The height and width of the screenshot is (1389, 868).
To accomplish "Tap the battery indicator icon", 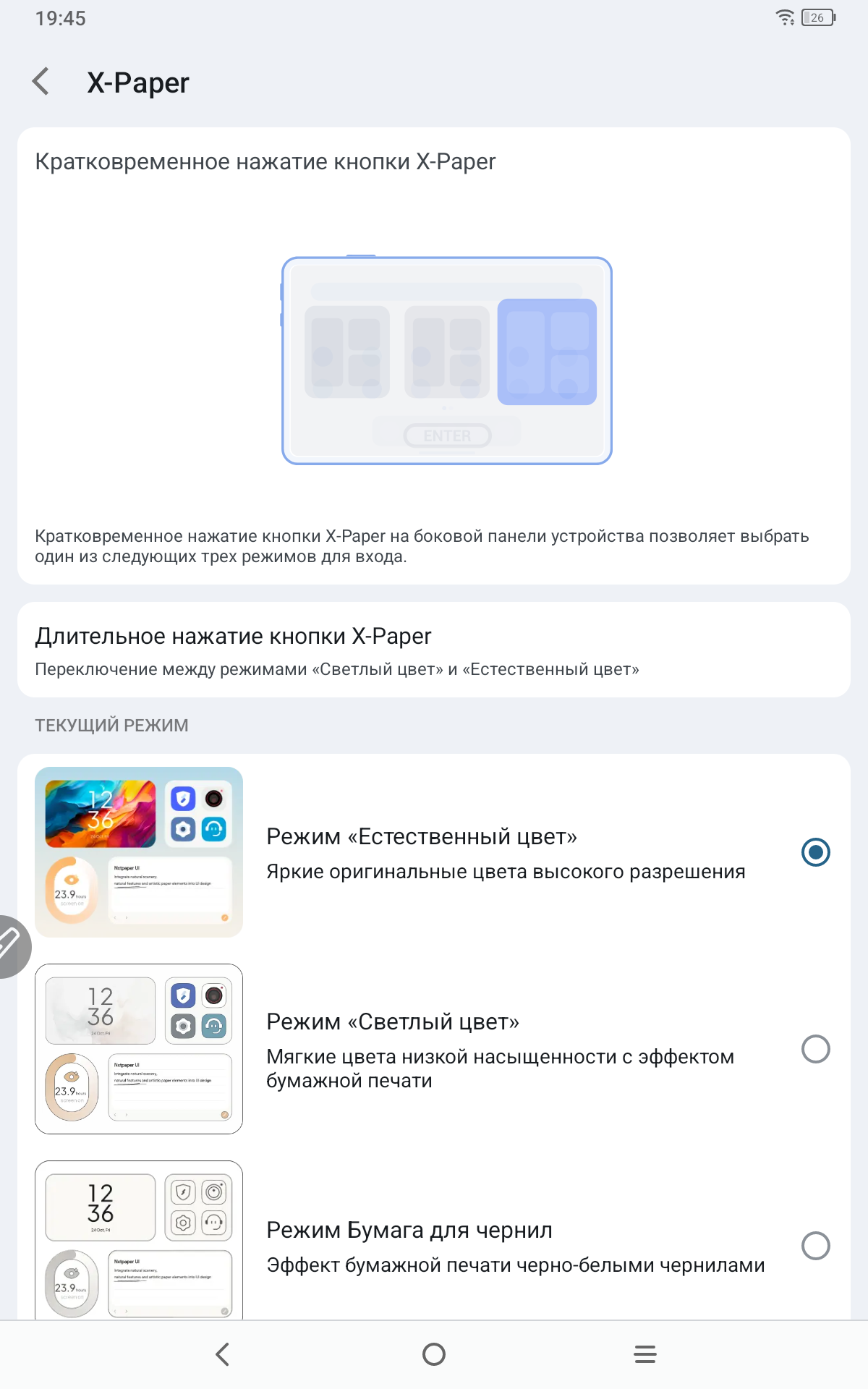I will pos(818,17).
